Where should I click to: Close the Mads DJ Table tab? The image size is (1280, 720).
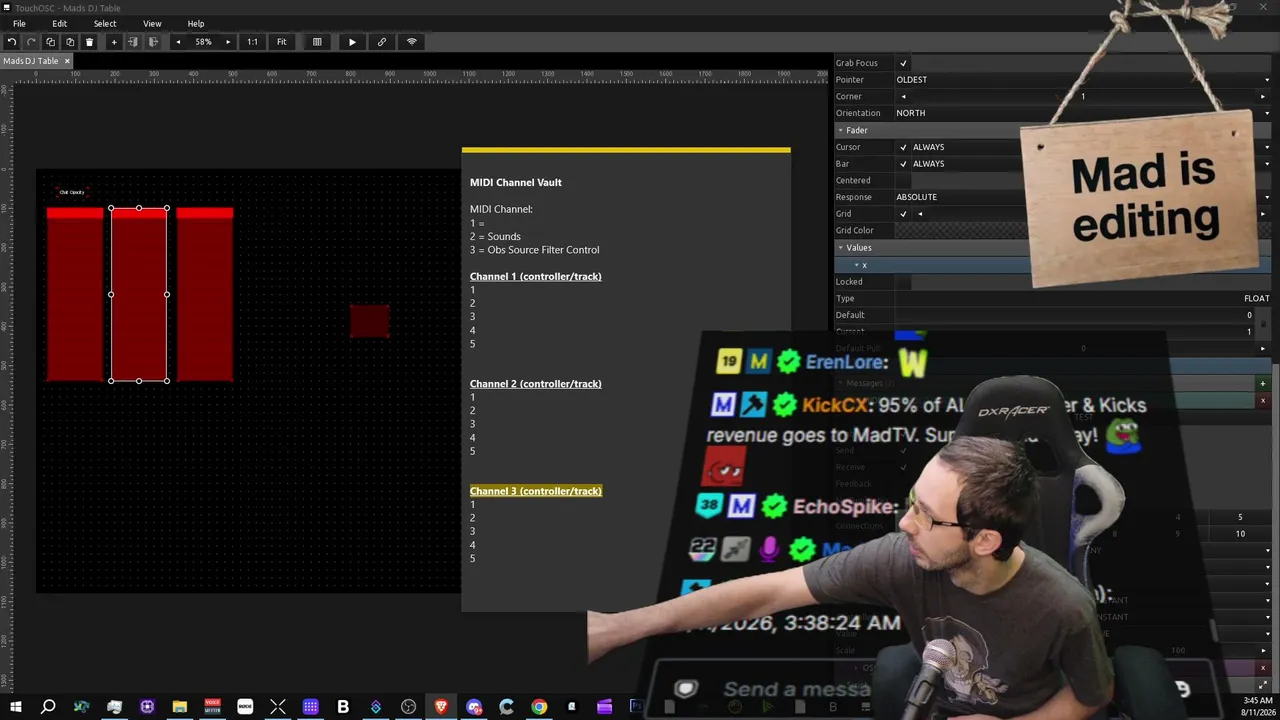coord(67,61)
